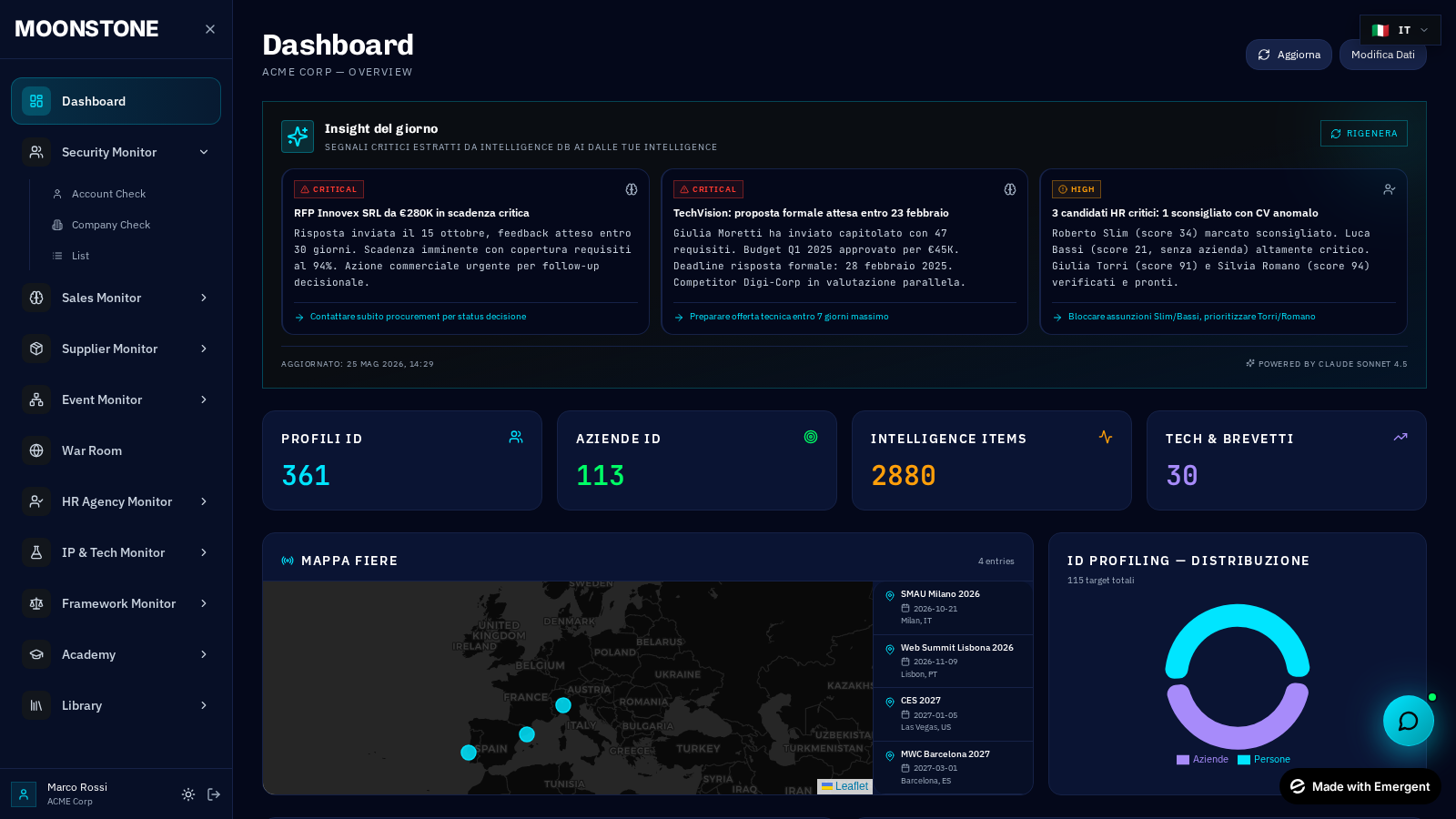Click the Mappa Fiere broadcast icon

[288, 561]
